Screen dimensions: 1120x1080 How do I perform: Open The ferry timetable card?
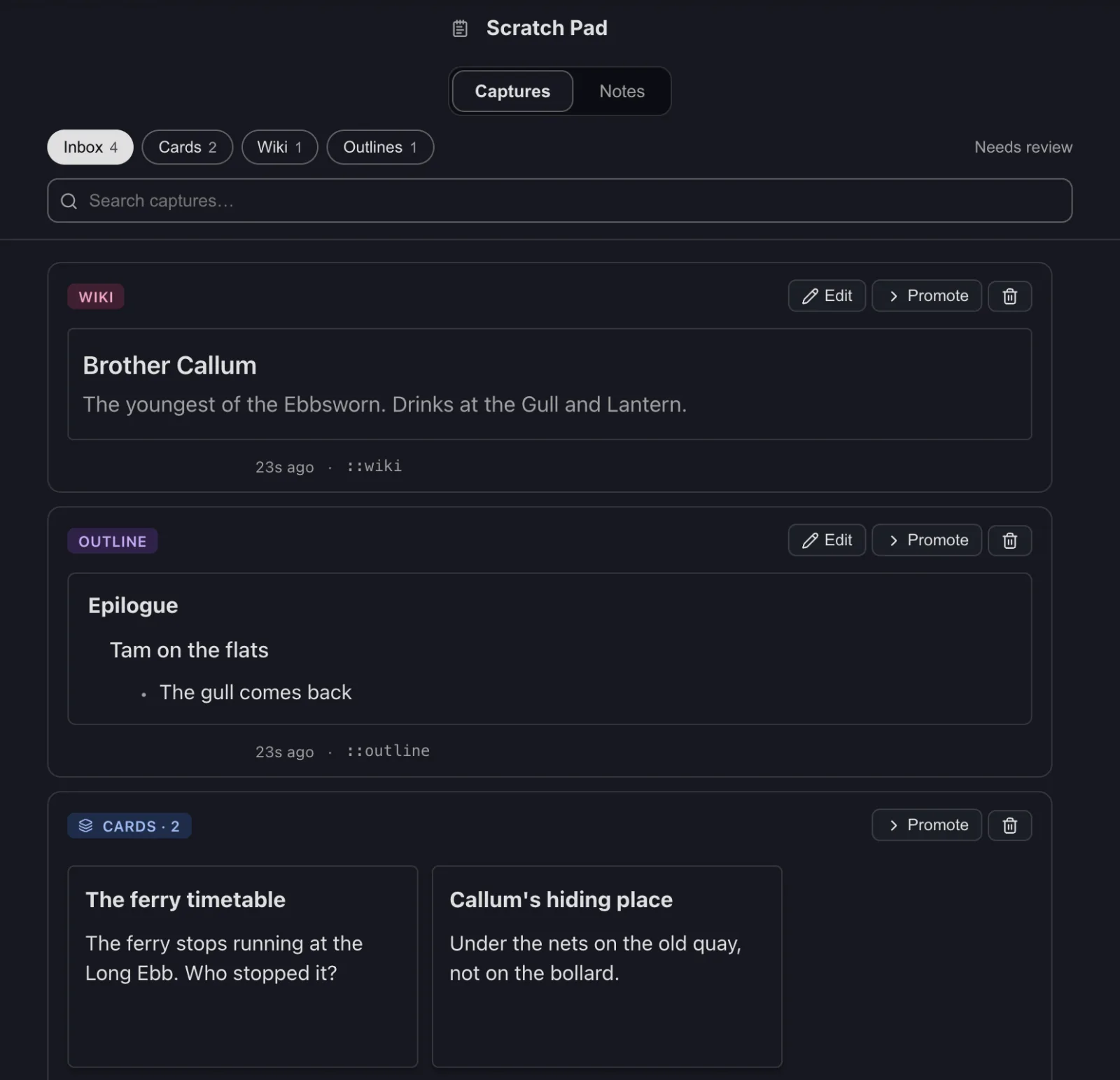(243, 967)
